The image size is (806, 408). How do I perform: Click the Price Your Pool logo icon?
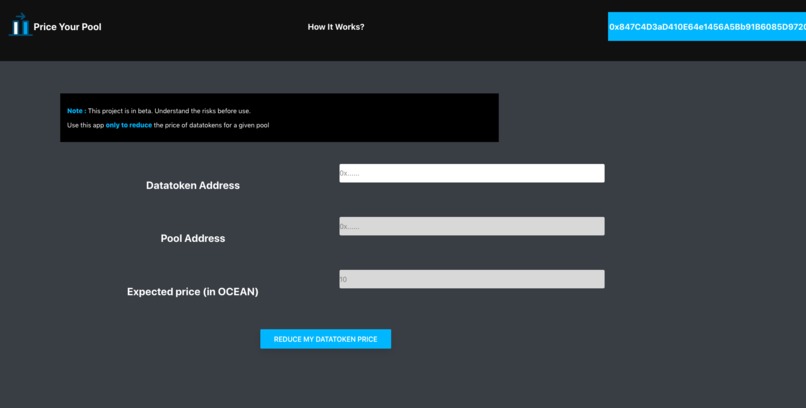(x=21, y=25)
